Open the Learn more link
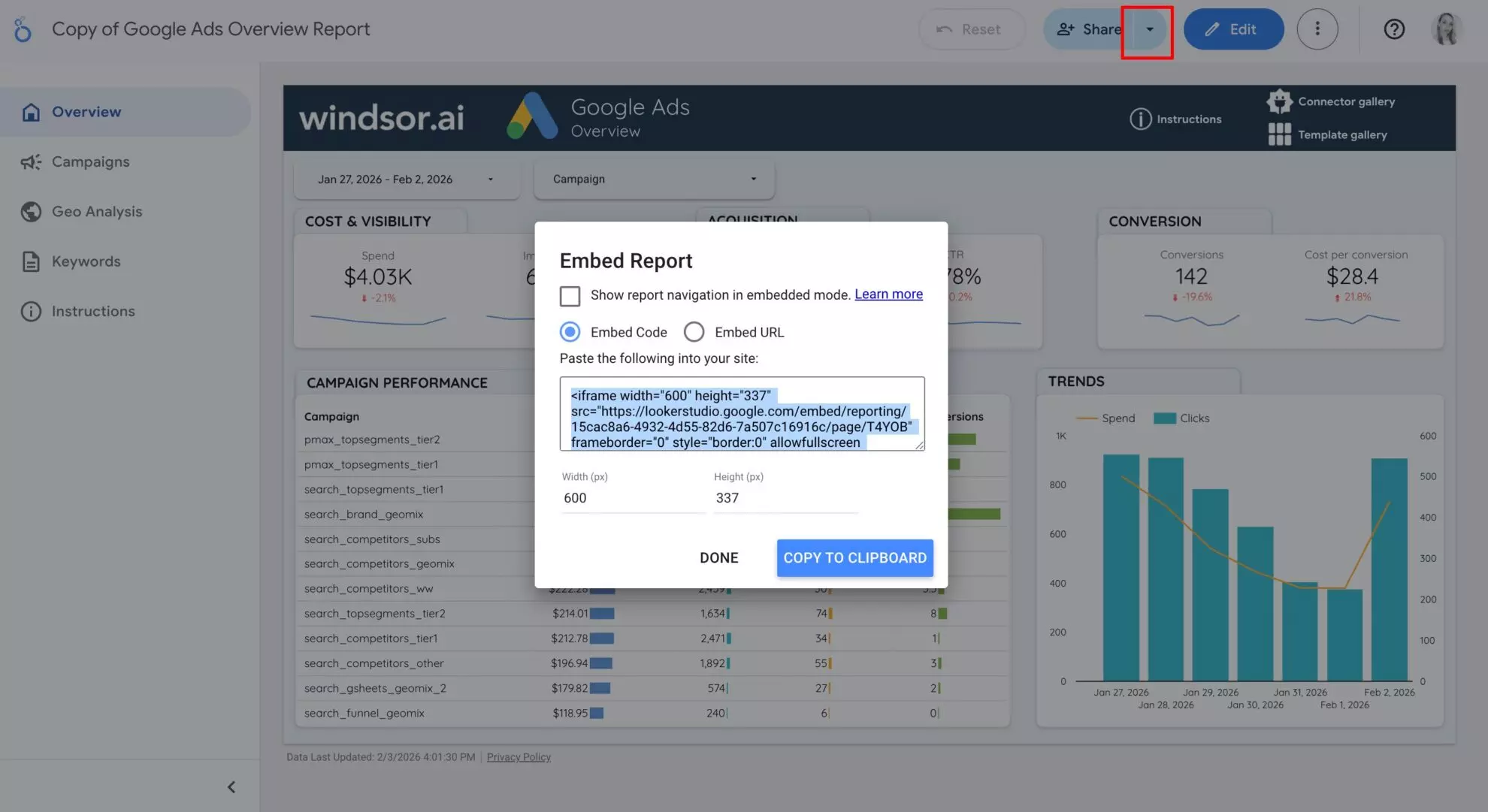 coord(888,294)
